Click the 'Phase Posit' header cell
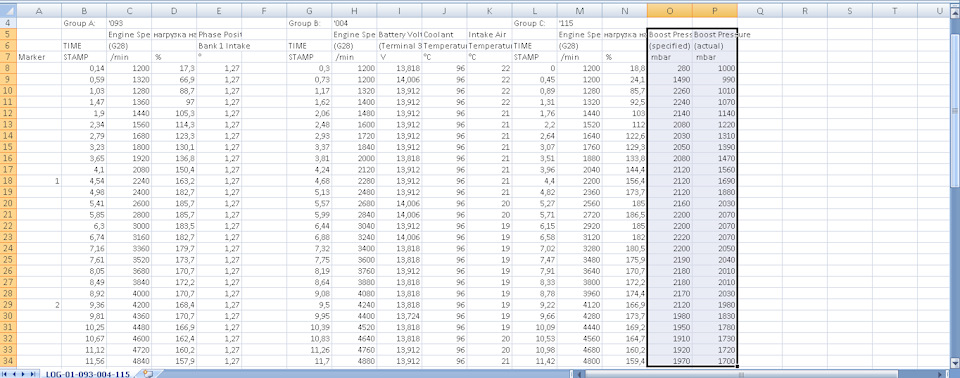This screenshot has width=960, height=378. point(219,34)
